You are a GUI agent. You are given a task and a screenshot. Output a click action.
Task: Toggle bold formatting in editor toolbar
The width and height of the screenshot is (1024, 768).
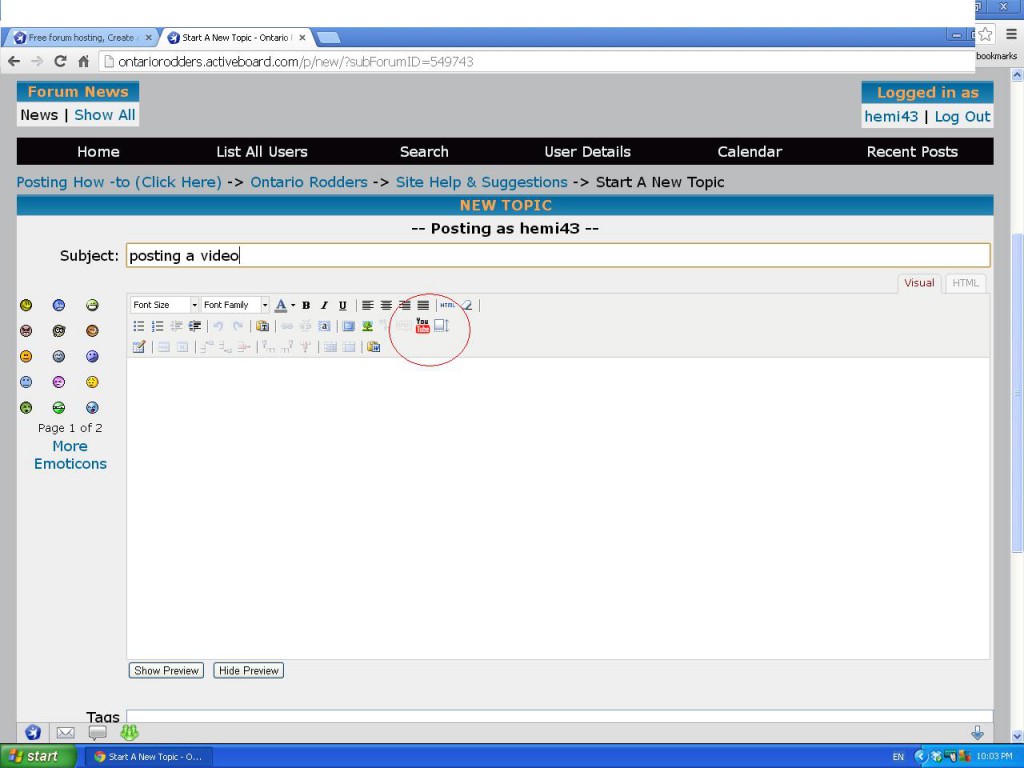(306, 305)
